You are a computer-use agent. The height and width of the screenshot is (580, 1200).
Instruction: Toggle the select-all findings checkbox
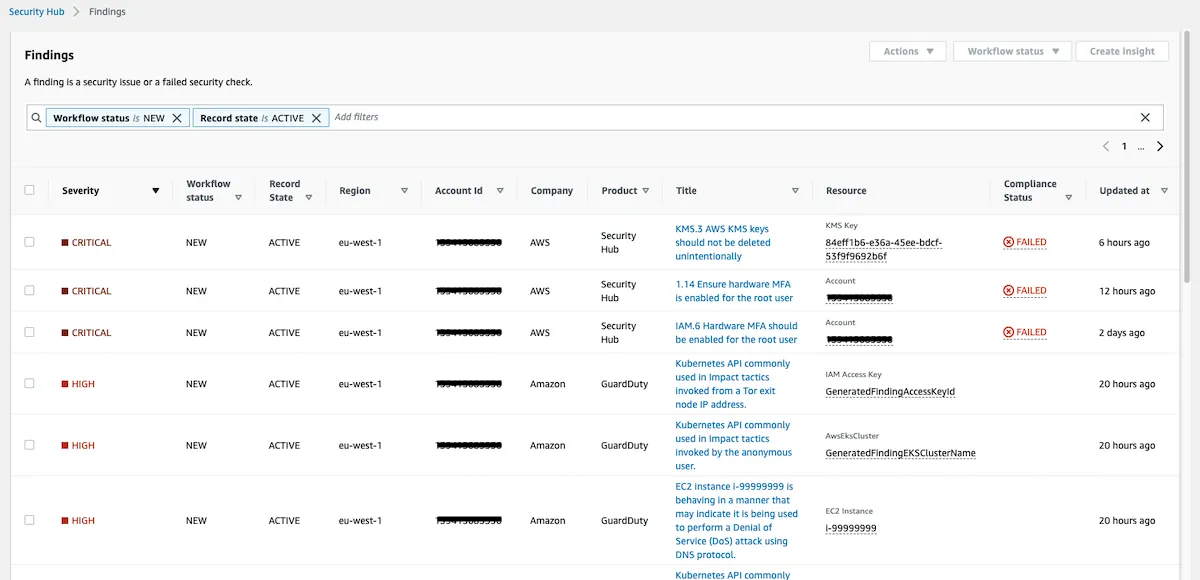(x=29, y=190)
